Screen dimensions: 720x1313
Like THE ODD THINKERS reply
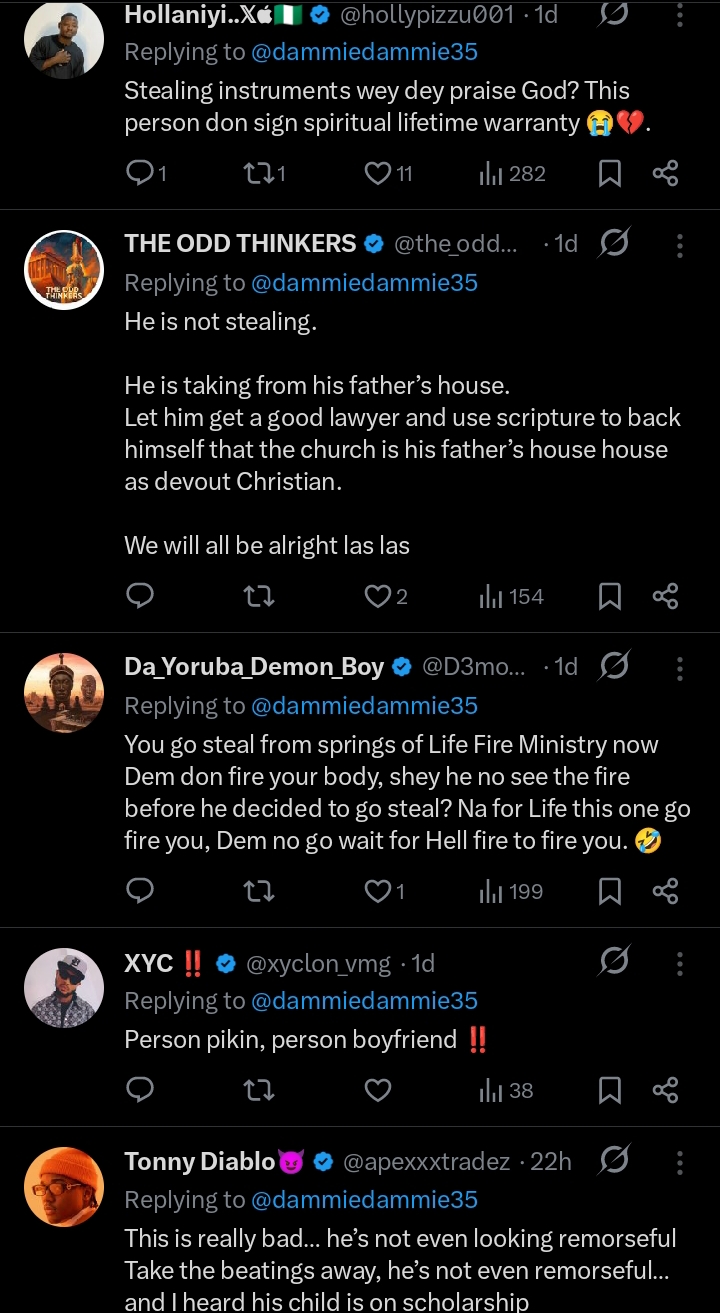tap(378, 597)
